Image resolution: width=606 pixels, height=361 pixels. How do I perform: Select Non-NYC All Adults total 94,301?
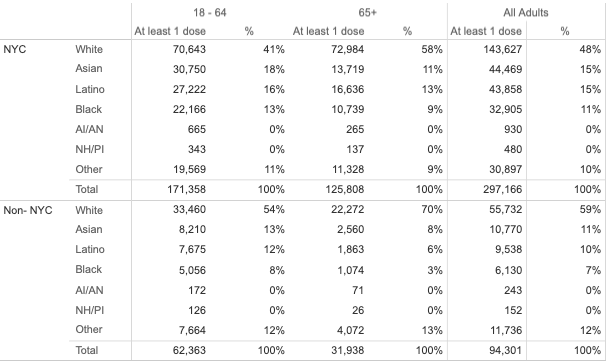coord(506,350)
